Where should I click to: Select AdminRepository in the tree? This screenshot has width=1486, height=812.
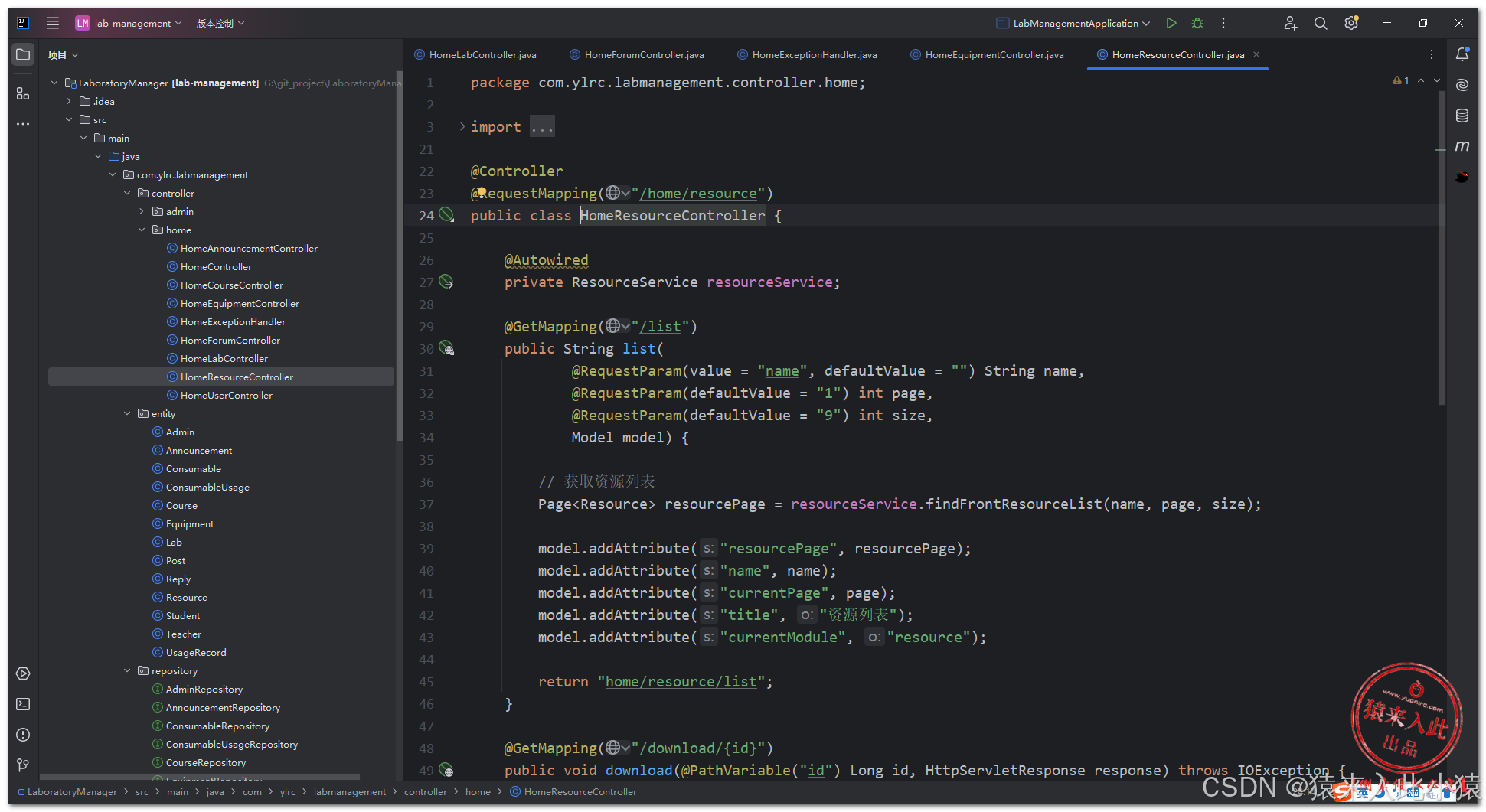click(x=204, y=689)
